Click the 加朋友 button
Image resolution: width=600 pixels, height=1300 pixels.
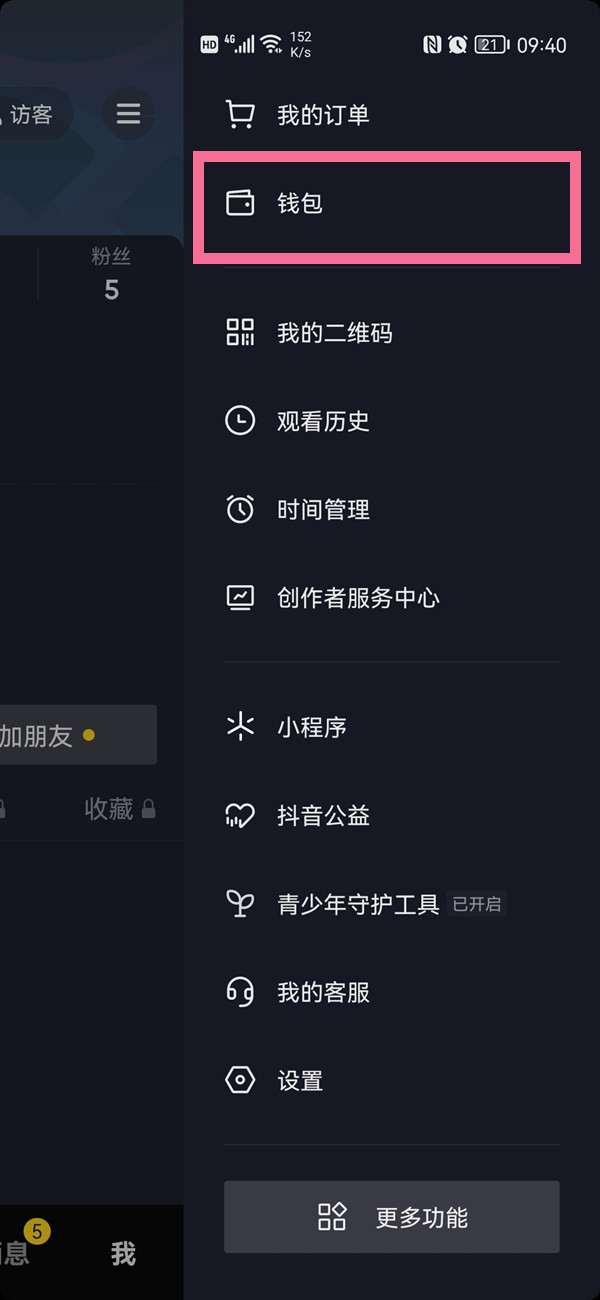pos(60,736)
